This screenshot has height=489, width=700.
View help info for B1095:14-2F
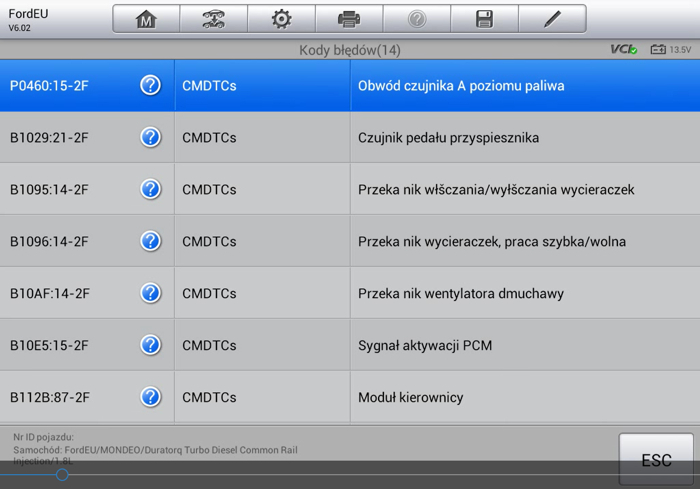tap(151, 189)
